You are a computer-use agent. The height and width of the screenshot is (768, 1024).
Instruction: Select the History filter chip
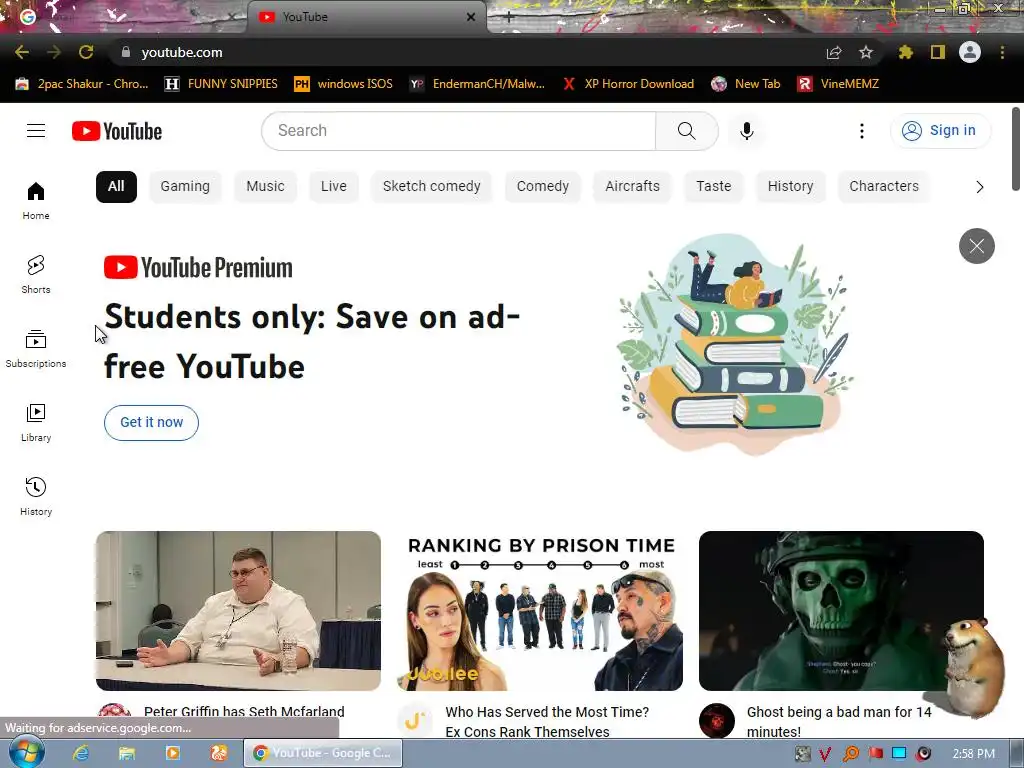point(790,187)
